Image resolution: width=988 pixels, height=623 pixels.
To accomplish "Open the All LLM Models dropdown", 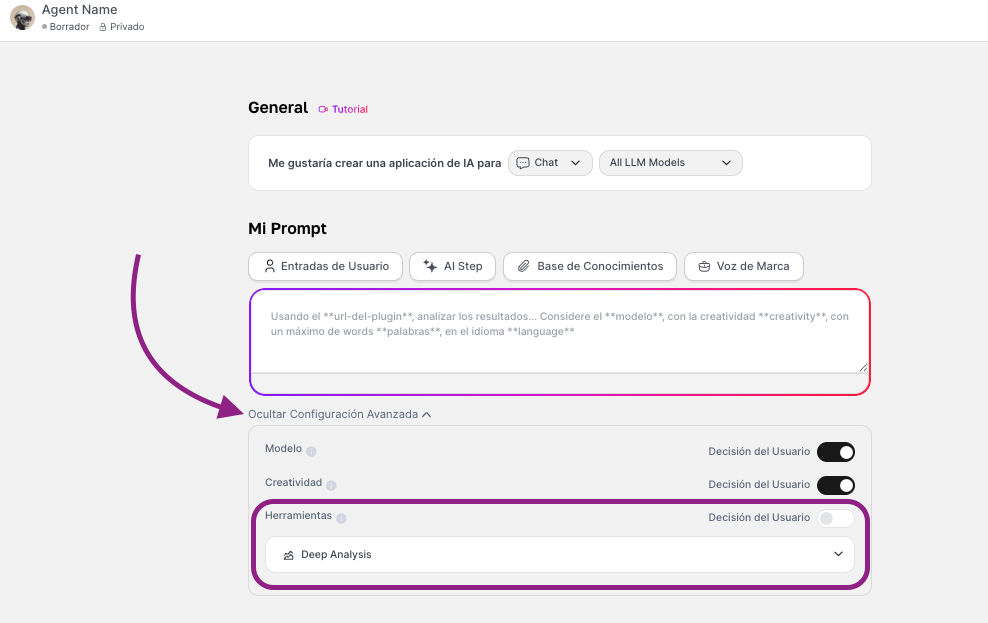I will pos(670,163).
